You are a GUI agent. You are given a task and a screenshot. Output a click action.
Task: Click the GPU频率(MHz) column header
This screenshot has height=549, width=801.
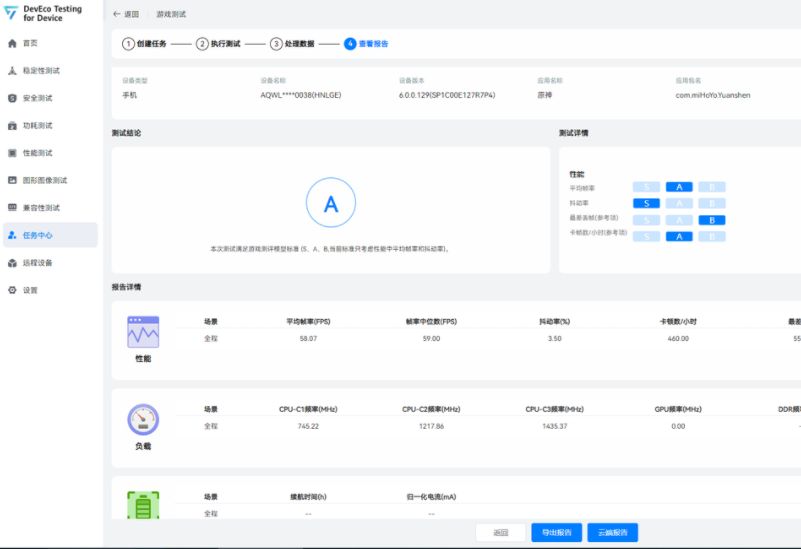click(x=678, y=409)
